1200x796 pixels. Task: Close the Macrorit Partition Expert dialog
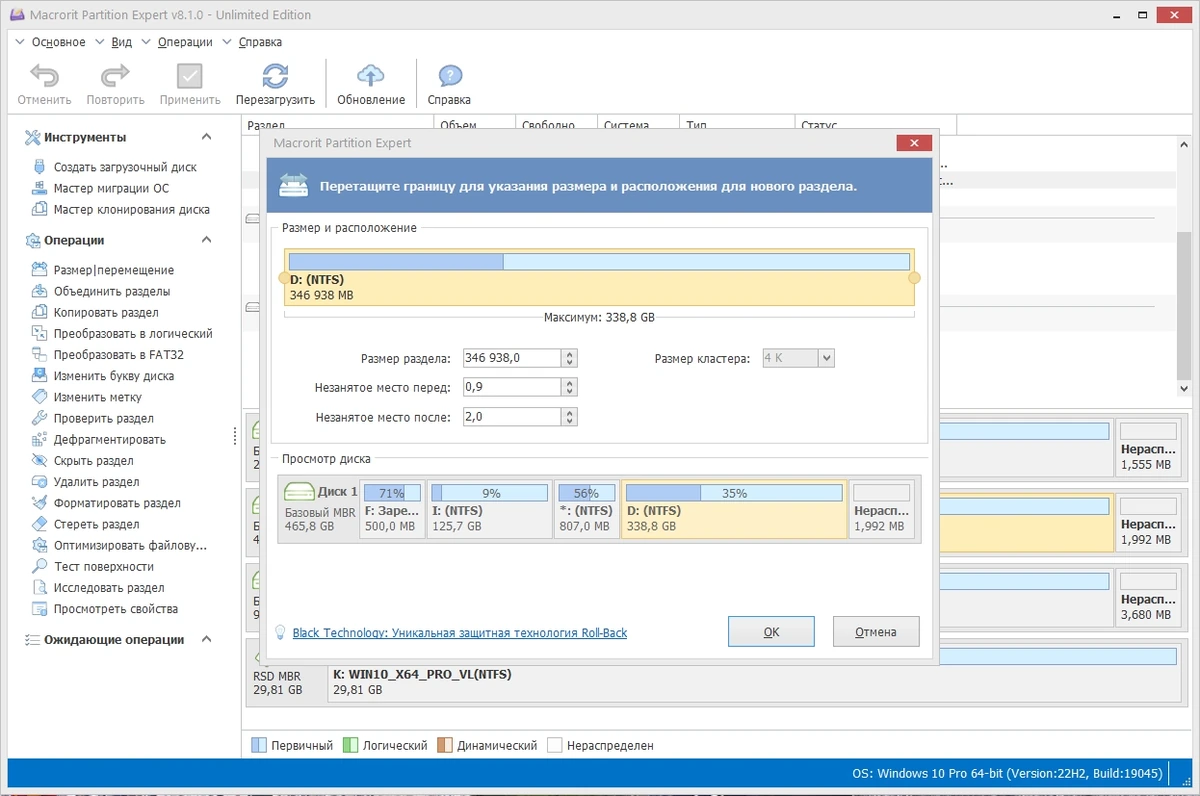pos(914,143)
